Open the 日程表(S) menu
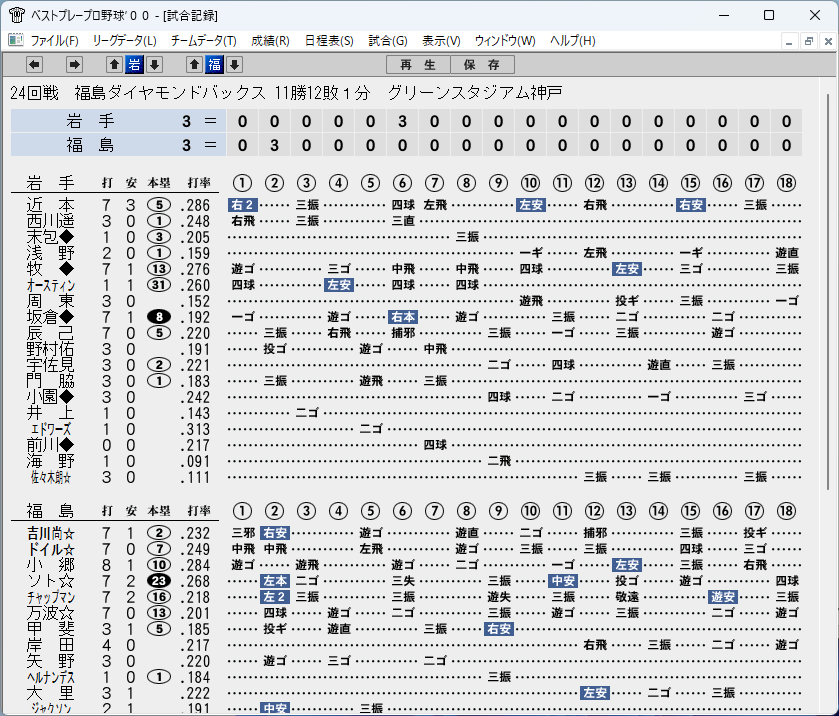The image size is (839, 716). point(329,41)
